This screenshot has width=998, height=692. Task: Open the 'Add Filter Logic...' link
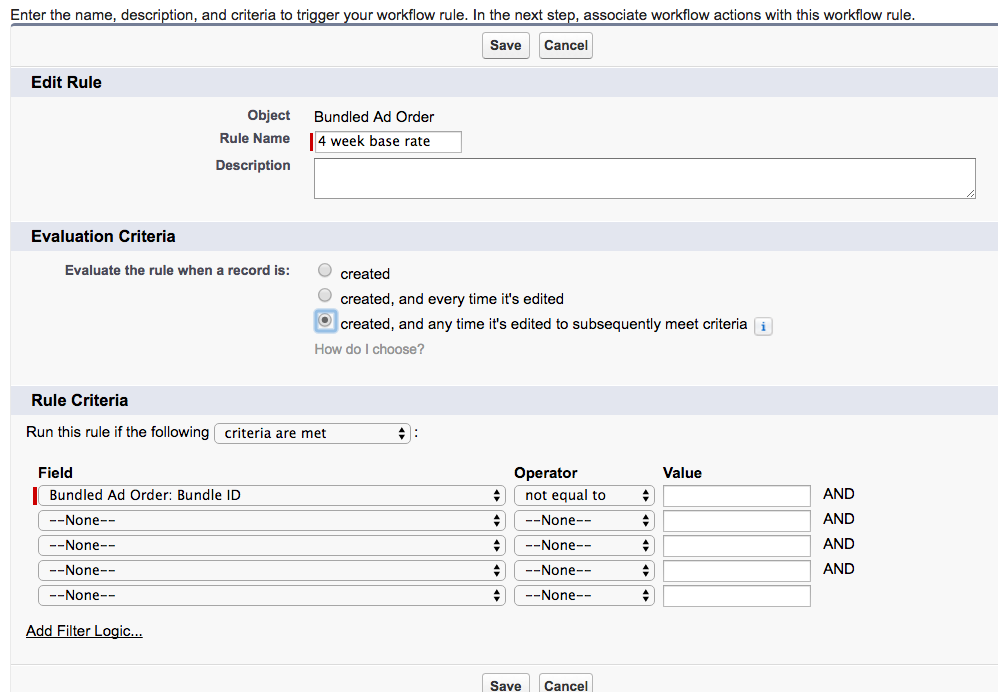(x=84, y=631)
